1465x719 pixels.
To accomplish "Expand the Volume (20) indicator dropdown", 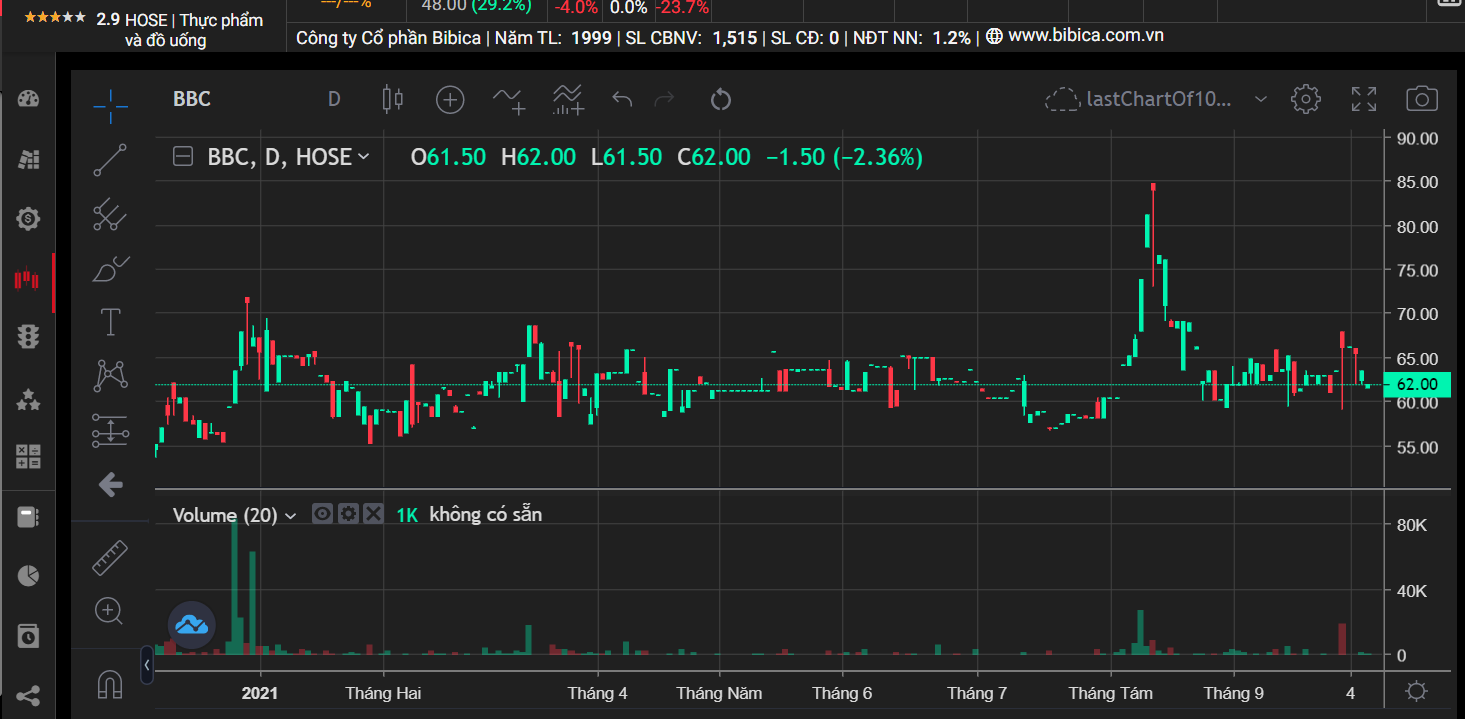I will coord(291,516).
